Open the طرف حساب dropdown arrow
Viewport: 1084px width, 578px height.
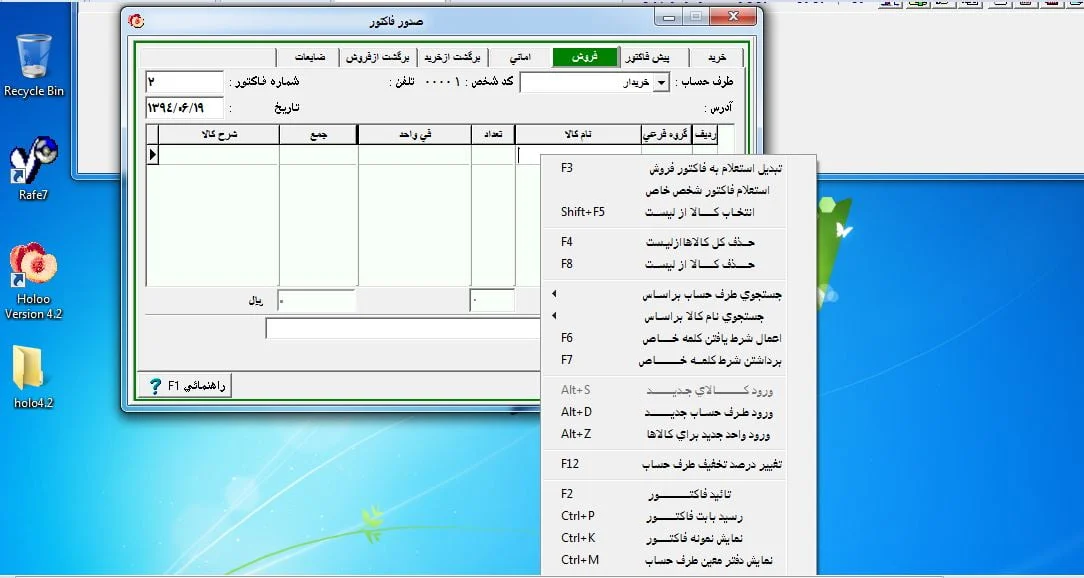coord(662,83)
